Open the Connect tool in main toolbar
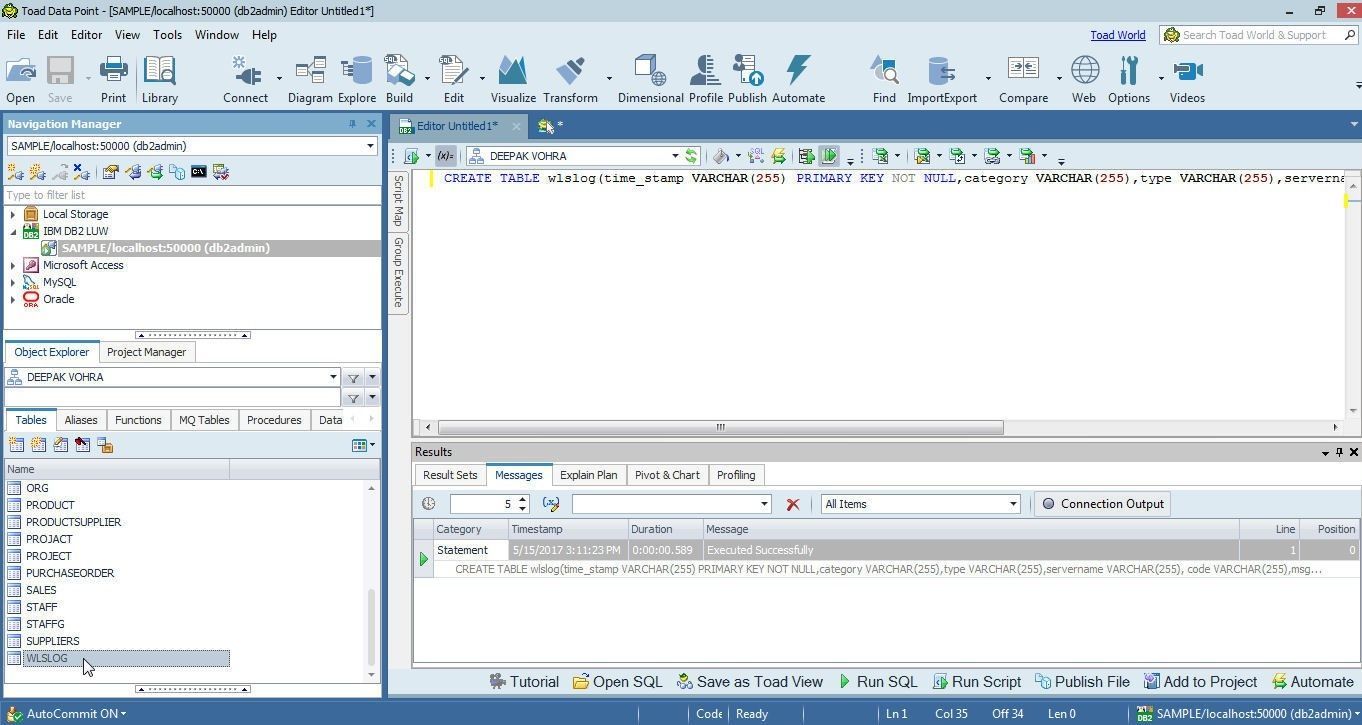Image resolution: width=1362 pixels, height=725 pixels. (245, 80)
